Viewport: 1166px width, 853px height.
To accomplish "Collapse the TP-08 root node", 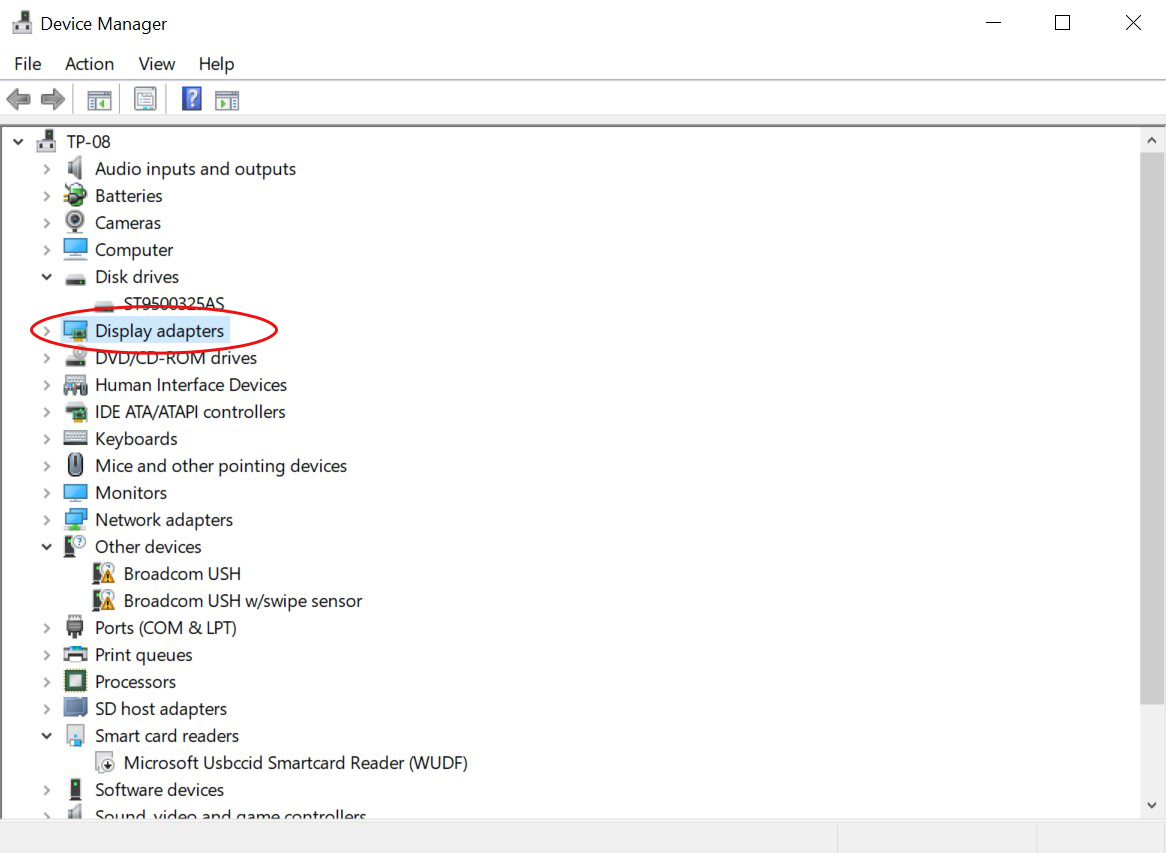I will coord(18,142).
